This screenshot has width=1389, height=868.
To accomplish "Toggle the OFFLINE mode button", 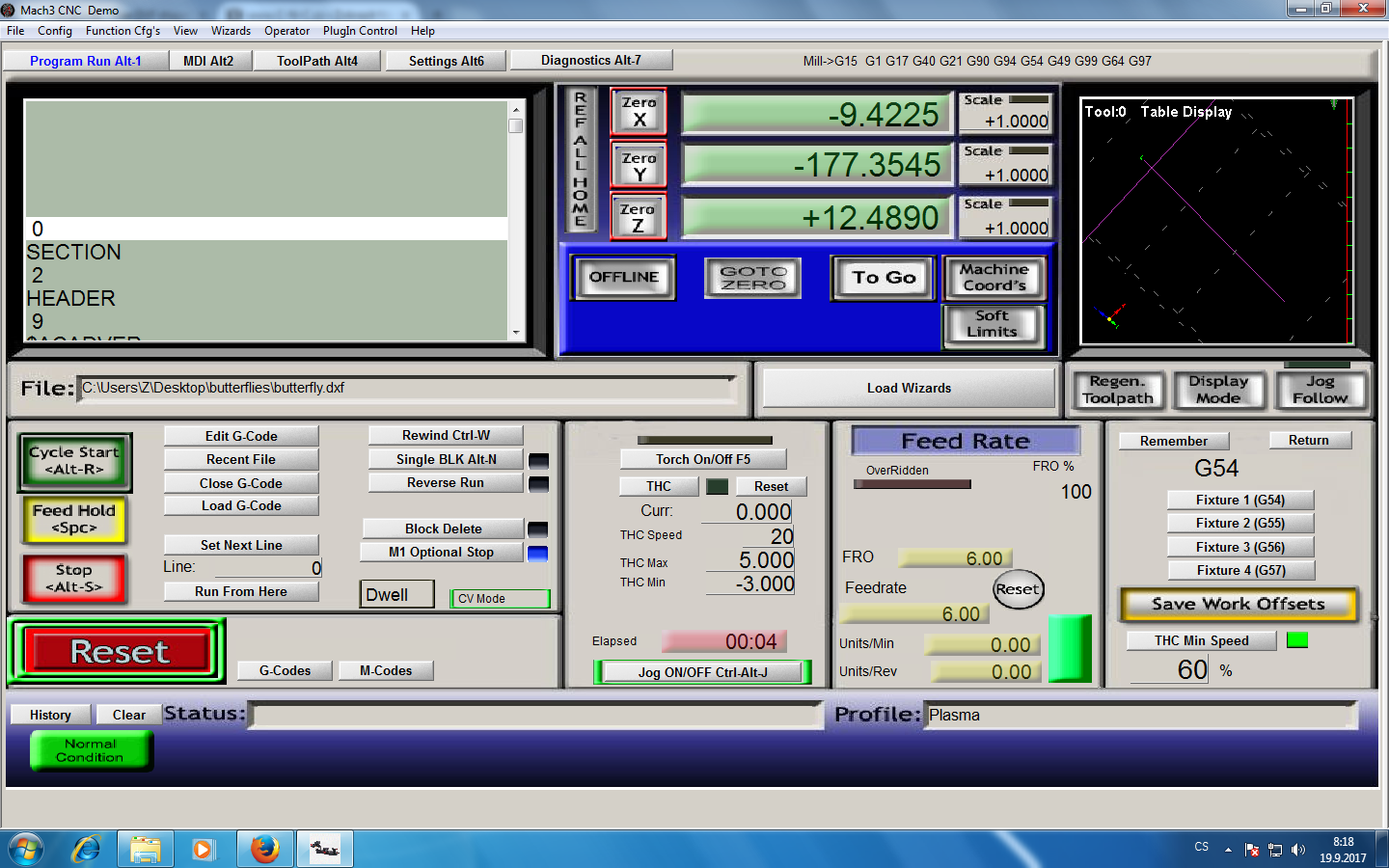I will [x=623, y=278].
